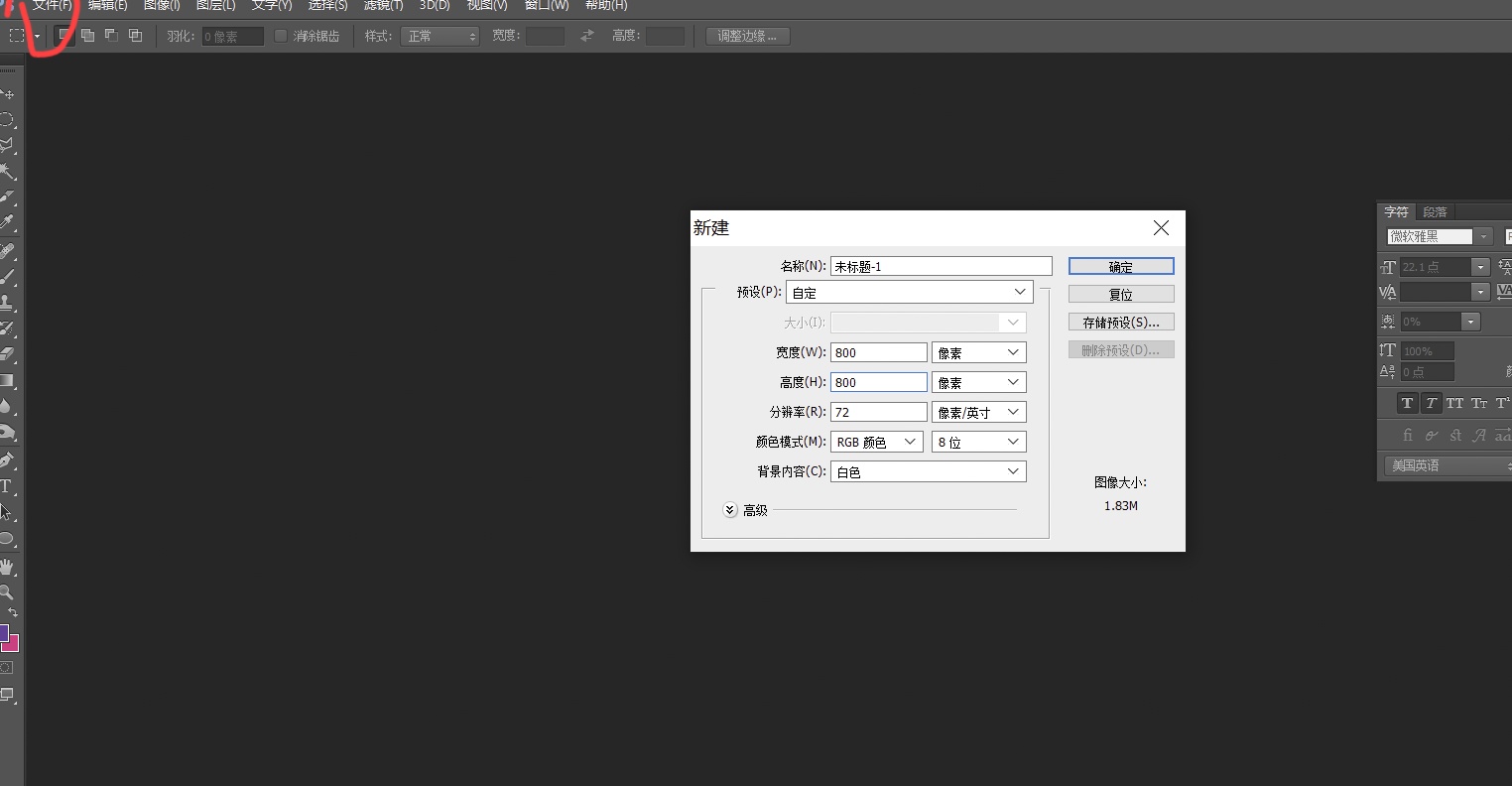Click the Add to Selection icon
This screenshot has height=786, width=1512.
[88, 36]
